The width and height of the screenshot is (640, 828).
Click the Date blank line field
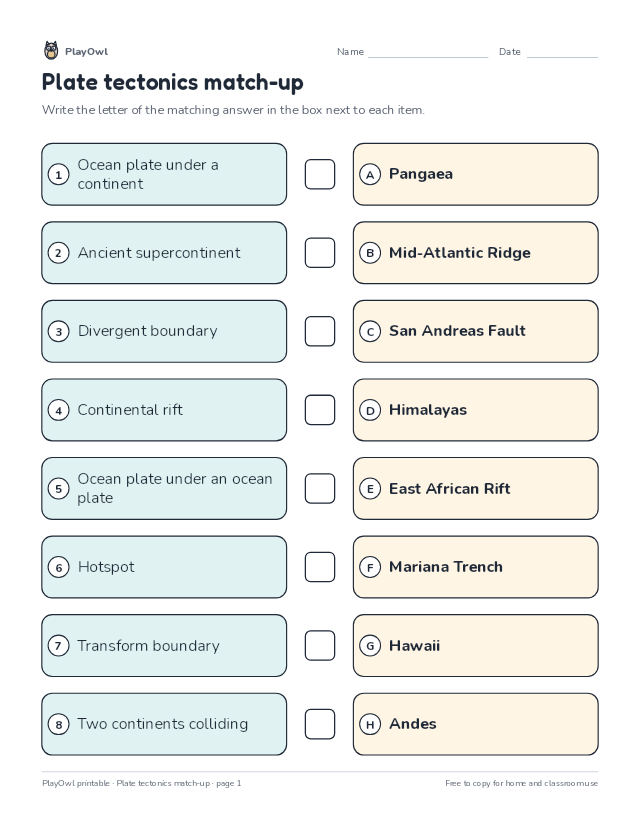(x=562, y=52)
